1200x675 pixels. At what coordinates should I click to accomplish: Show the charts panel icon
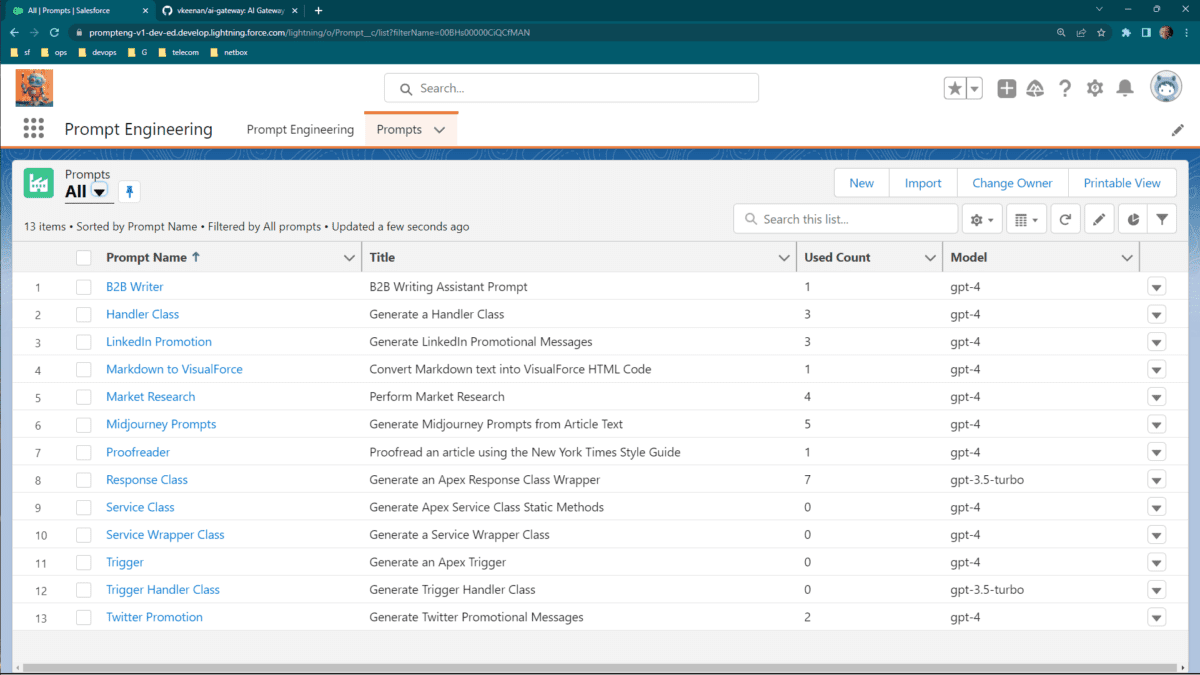pyautogui.click(x=1132, y=219)
